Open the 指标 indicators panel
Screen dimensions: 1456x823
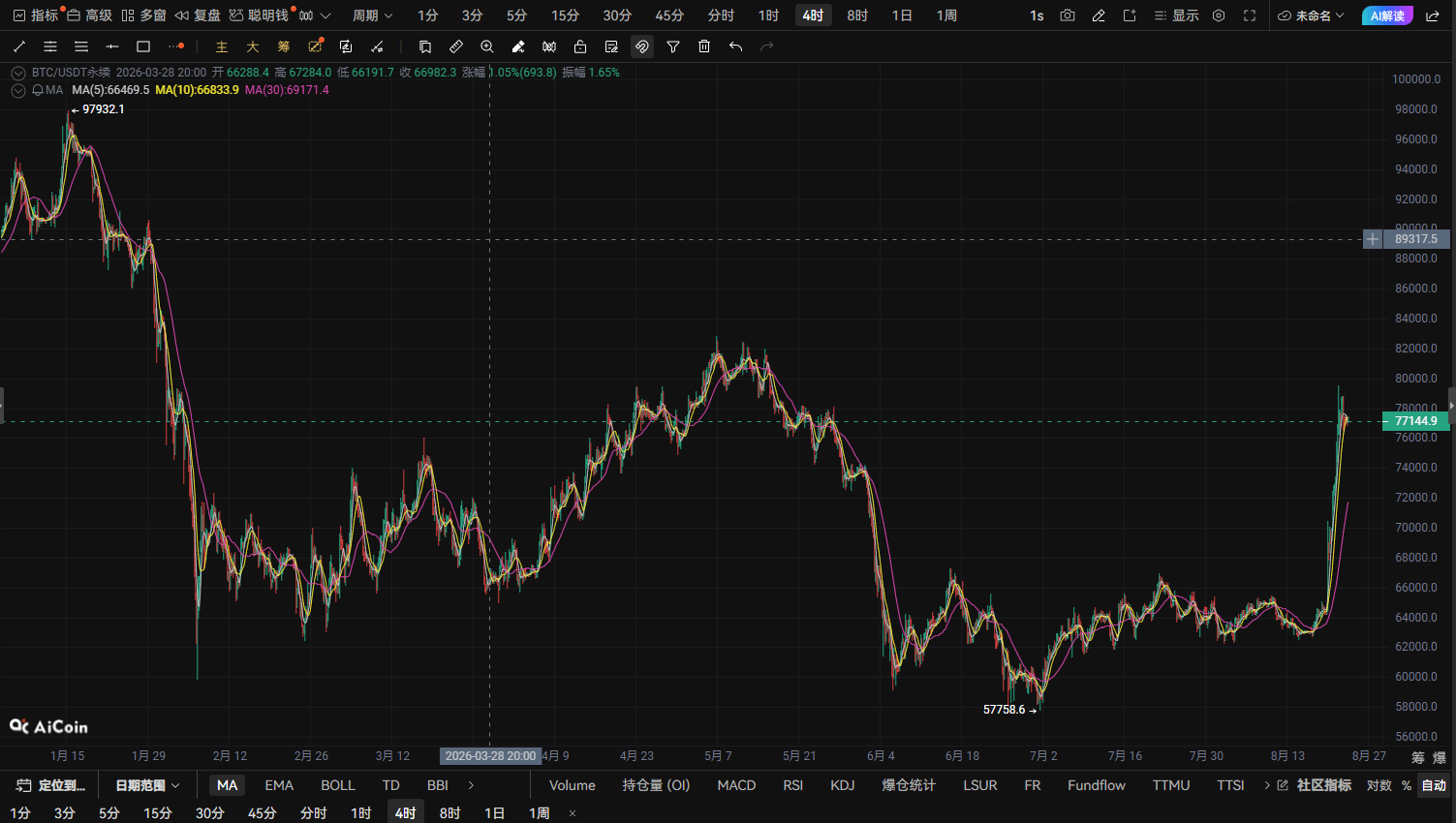click(36, 15)
